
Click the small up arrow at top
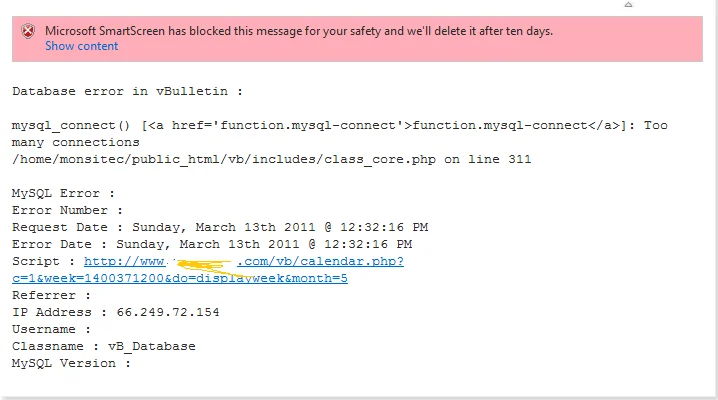pos(627,4)
